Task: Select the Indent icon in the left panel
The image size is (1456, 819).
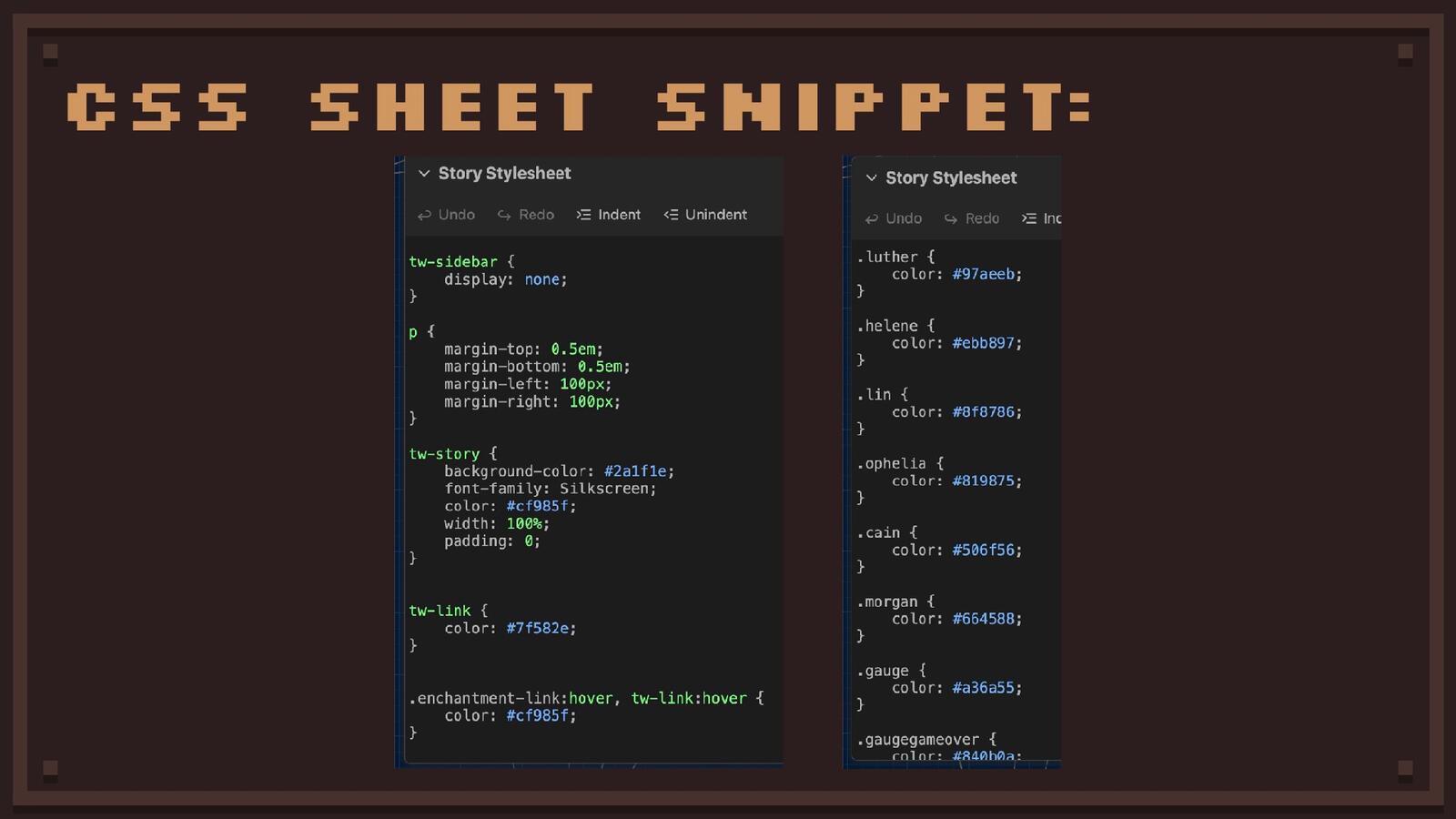Action: click(583, 215)
